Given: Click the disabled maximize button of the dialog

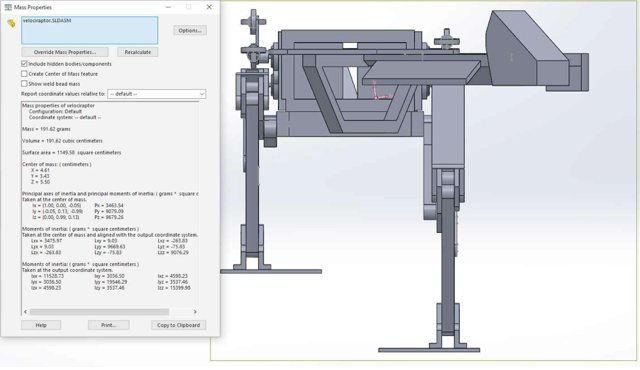Looking at the screenshot, I should coord(189,7).
